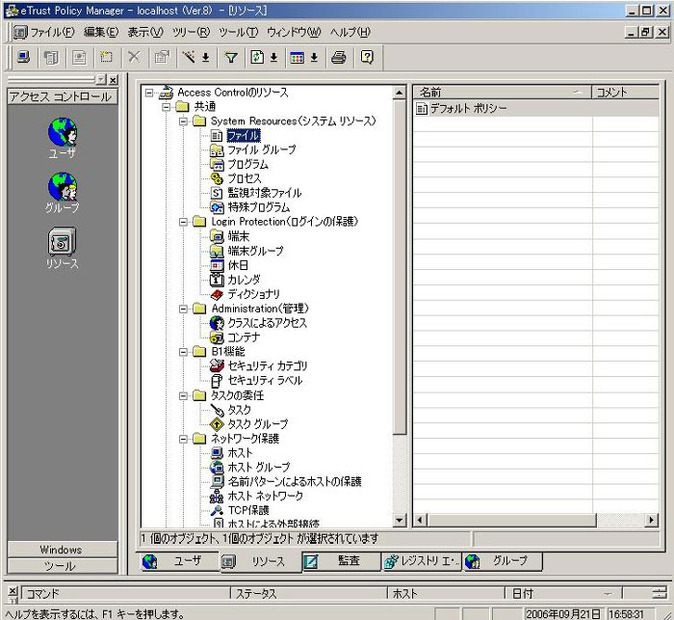Select ホスト グループ tree node

(259, 467)
